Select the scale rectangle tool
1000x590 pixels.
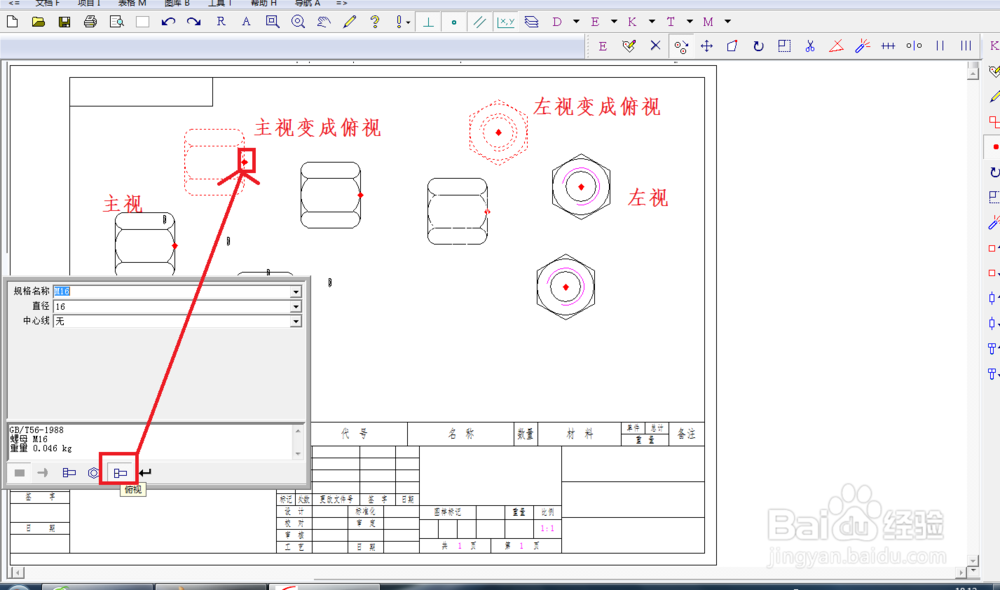[784, 46]
